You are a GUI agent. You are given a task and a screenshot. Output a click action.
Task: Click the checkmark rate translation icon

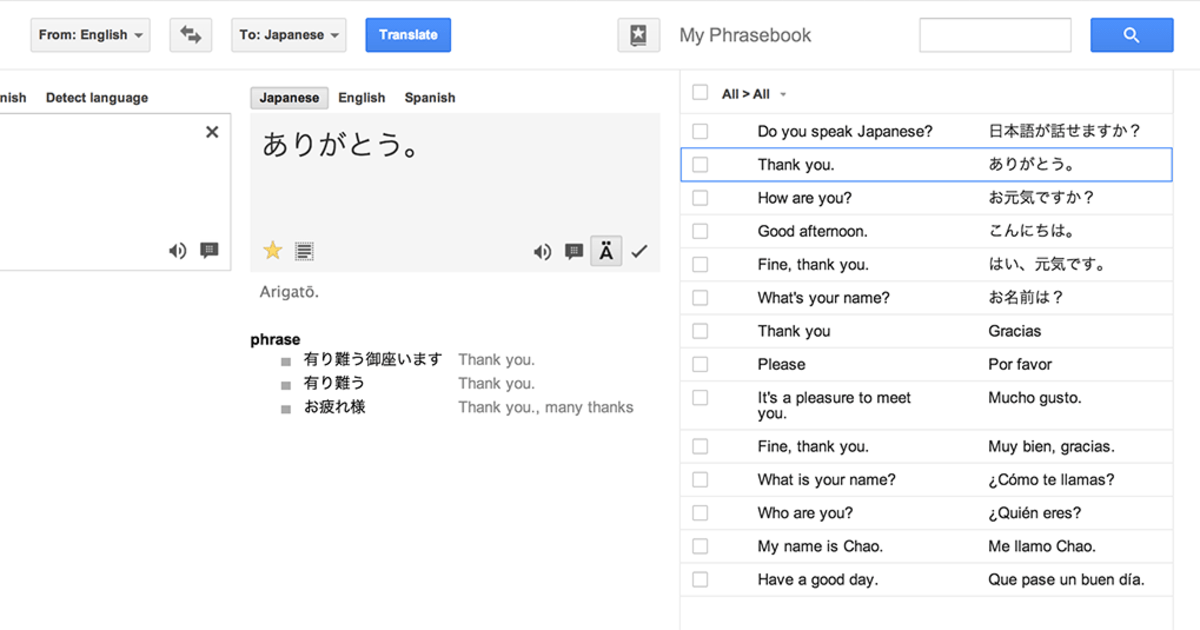click(x=640, y=252)
